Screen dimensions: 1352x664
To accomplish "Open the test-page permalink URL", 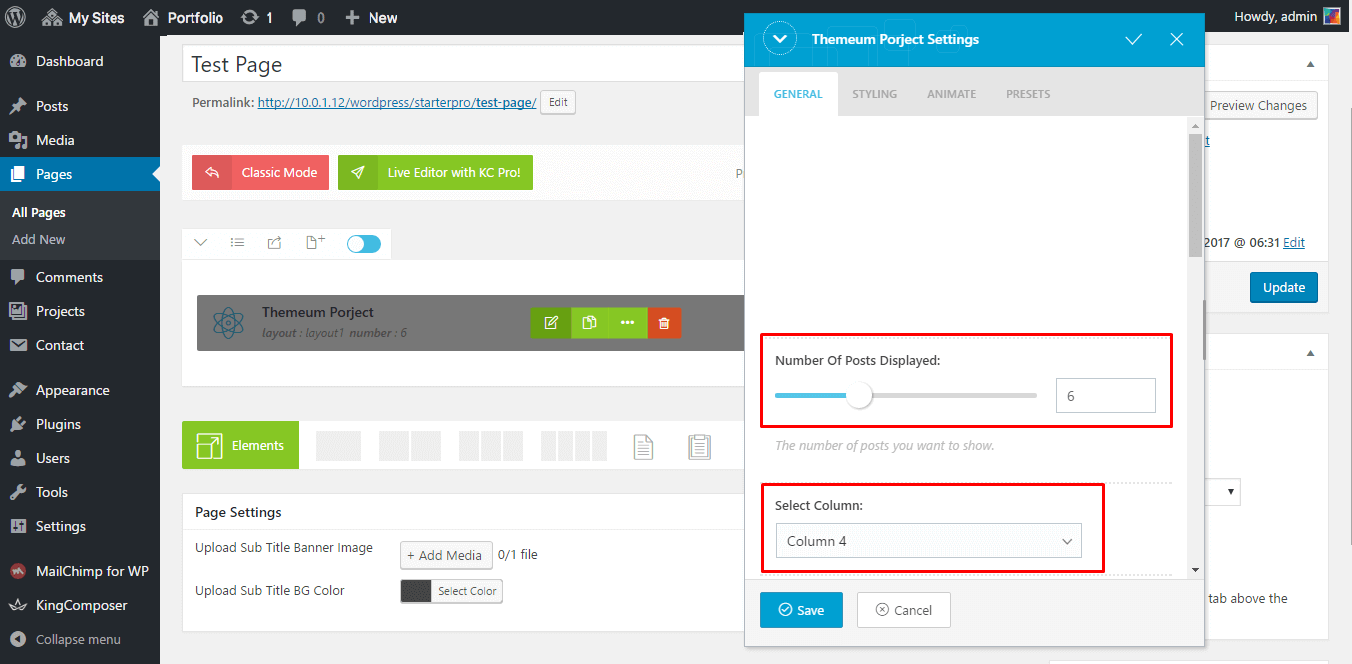I will [397, 102].
